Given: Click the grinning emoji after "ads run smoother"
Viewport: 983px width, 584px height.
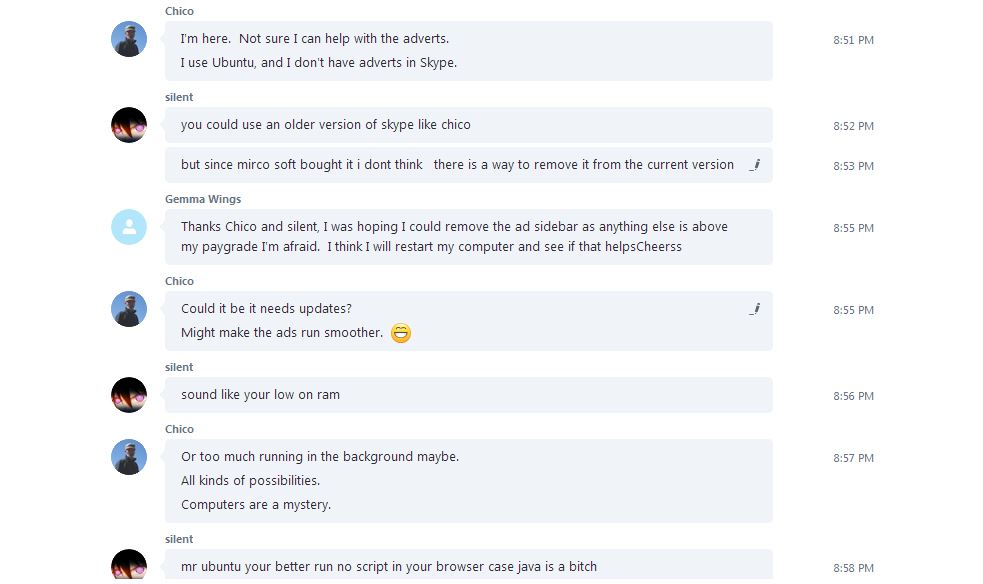Looking at the screenshot, I should click(x=401, y=333).
